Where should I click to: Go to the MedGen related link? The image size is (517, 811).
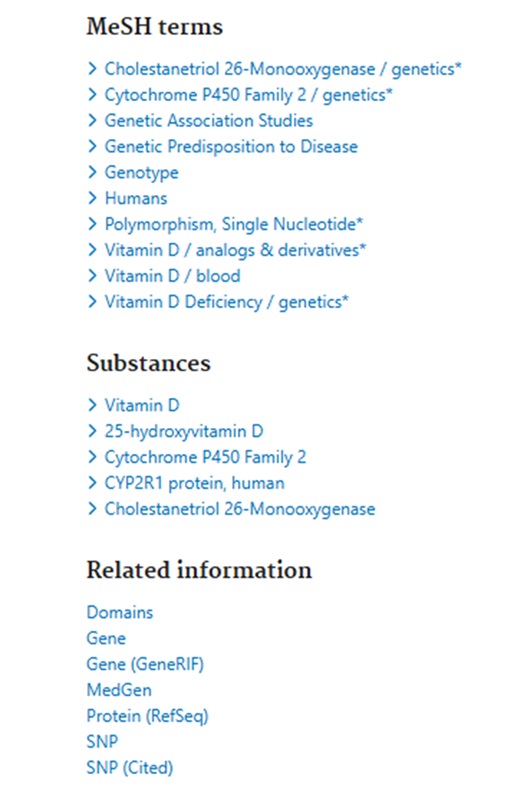[119, 690]
